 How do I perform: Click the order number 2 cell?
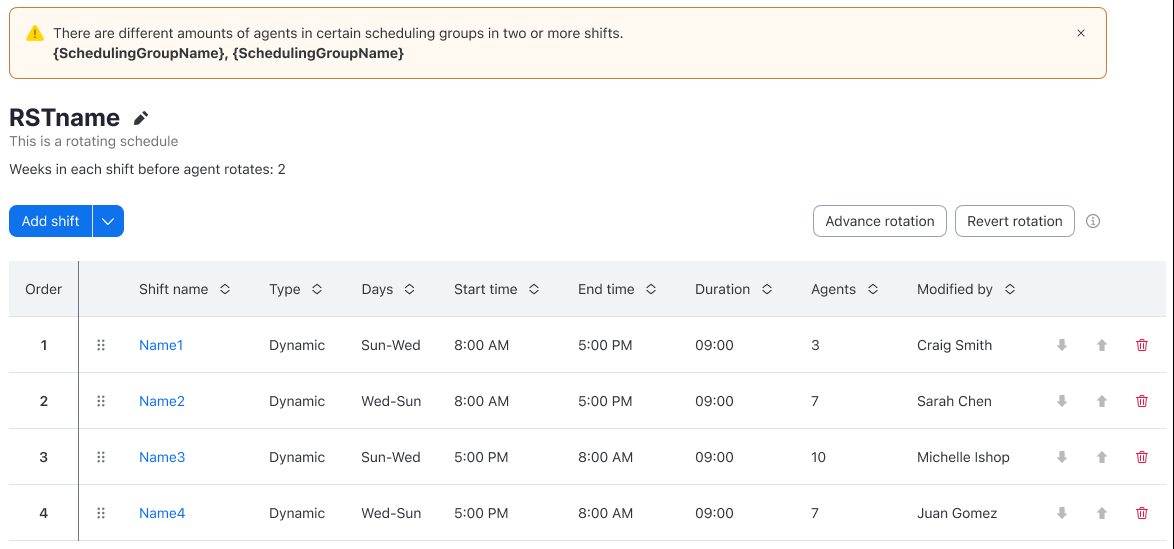click(x=43, y=401)
